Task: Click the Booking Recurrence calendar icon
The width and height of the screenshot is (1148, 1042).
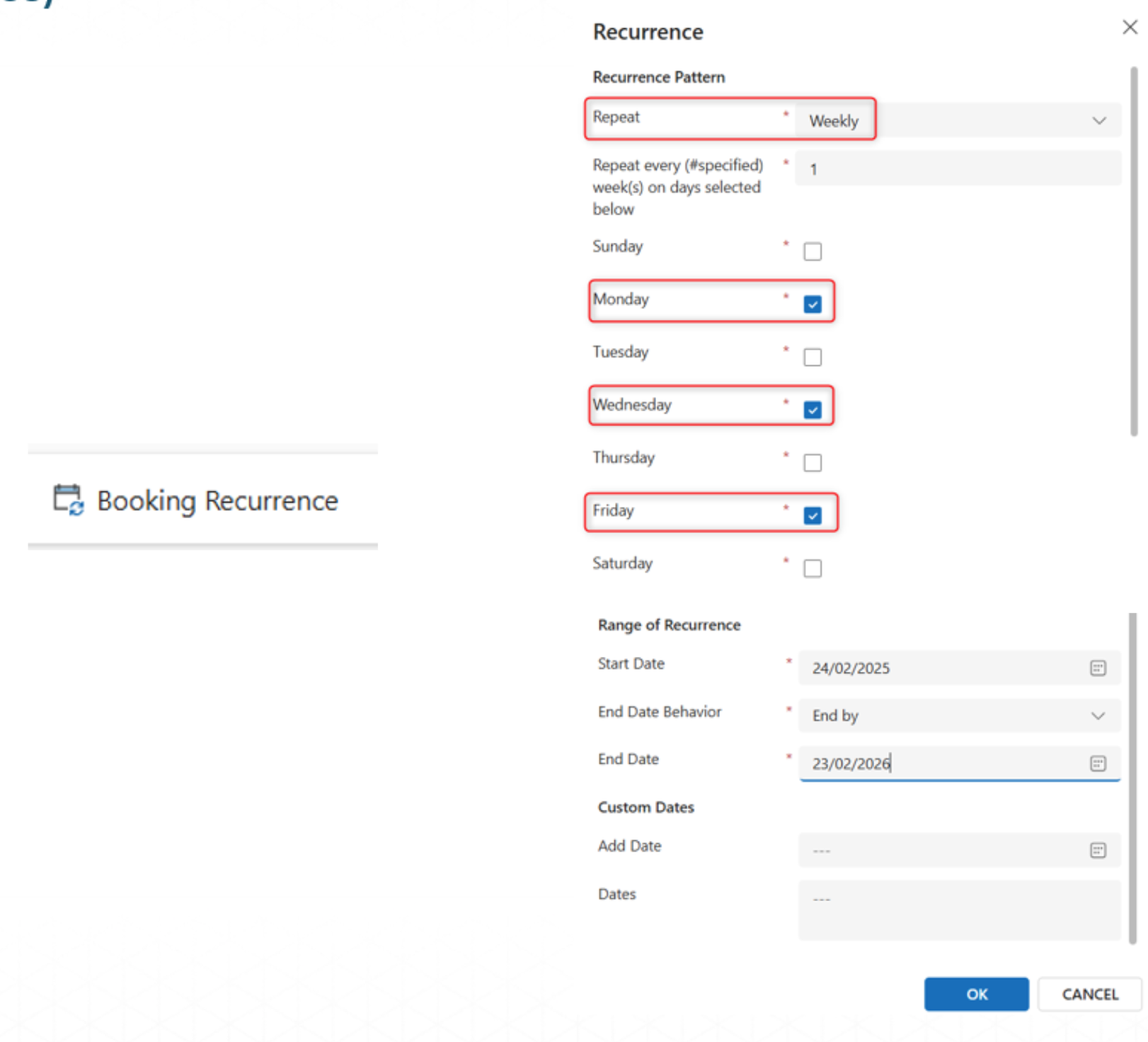Action: pos(69,500)
